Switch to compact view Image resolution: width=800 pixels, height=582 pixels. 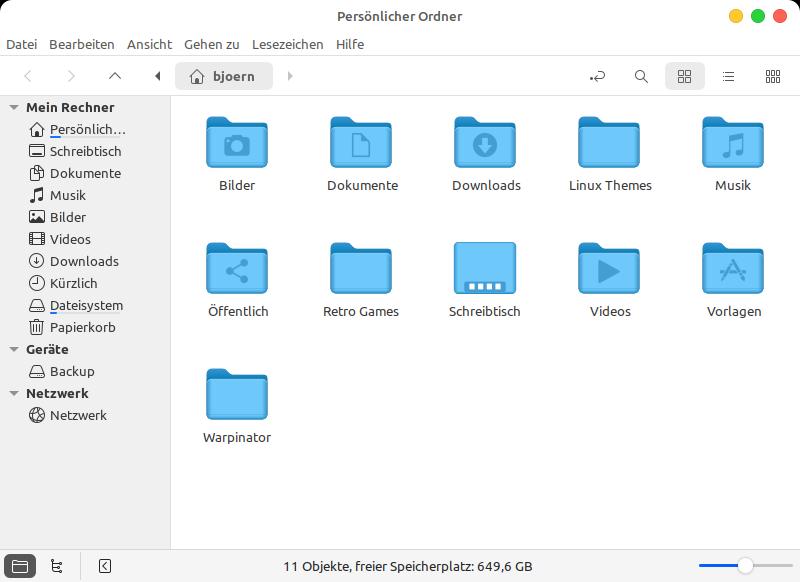point(773,77)
